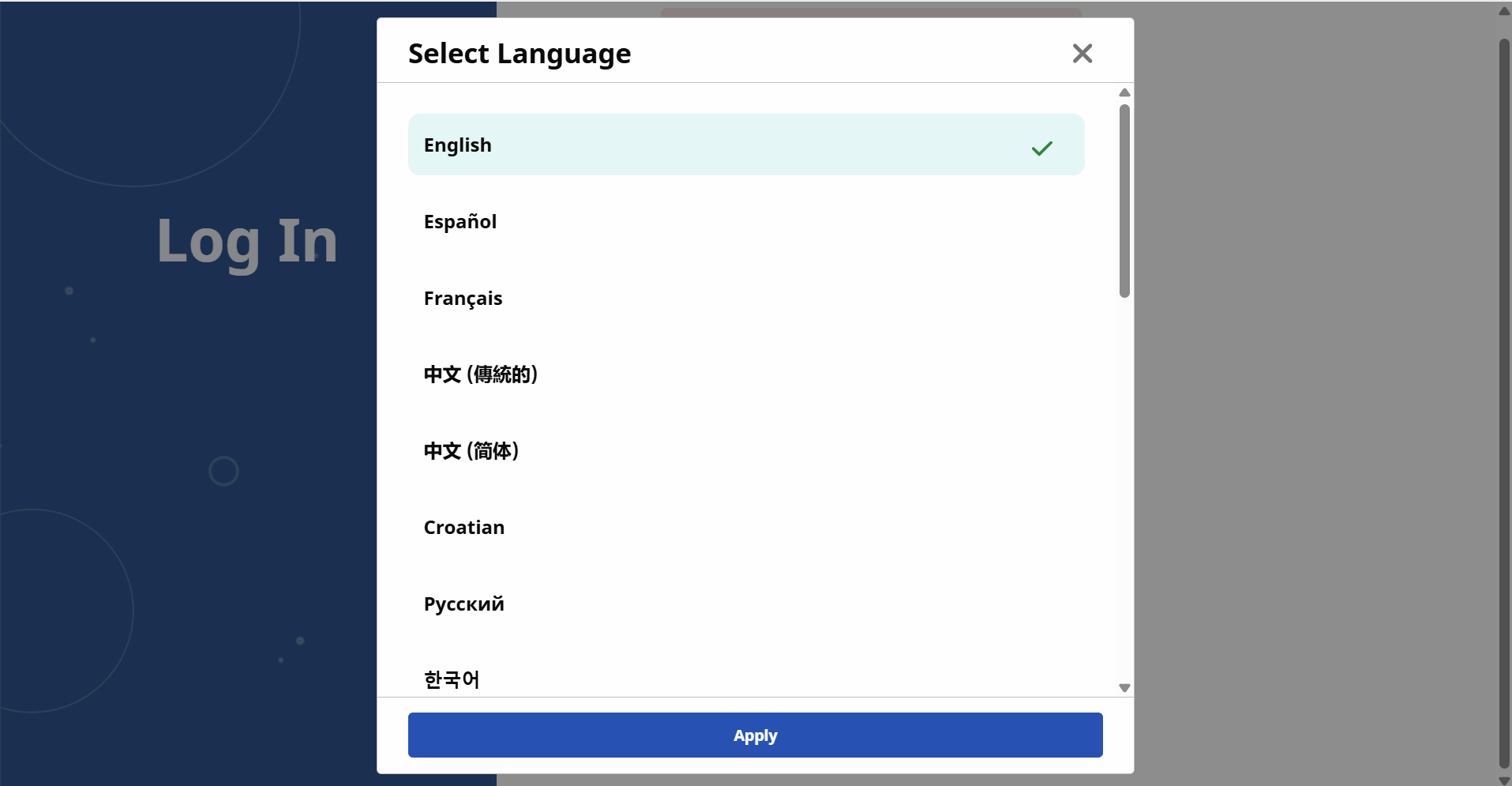Click the Select Language dialog title
Viewport: 1512px width, 786px height.
click(x=520, y=54)
